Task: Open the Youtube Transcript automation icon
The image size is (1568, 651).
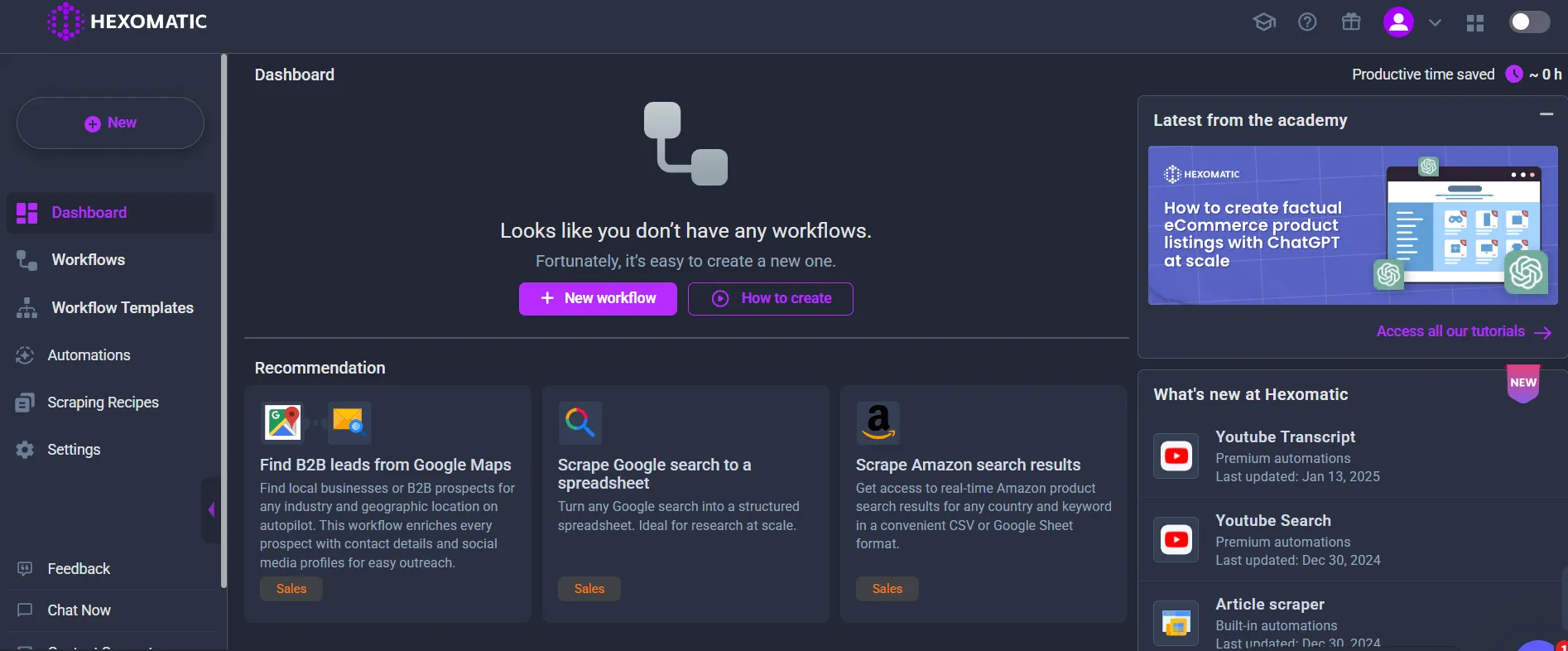Action: [x=1176, y=456]
